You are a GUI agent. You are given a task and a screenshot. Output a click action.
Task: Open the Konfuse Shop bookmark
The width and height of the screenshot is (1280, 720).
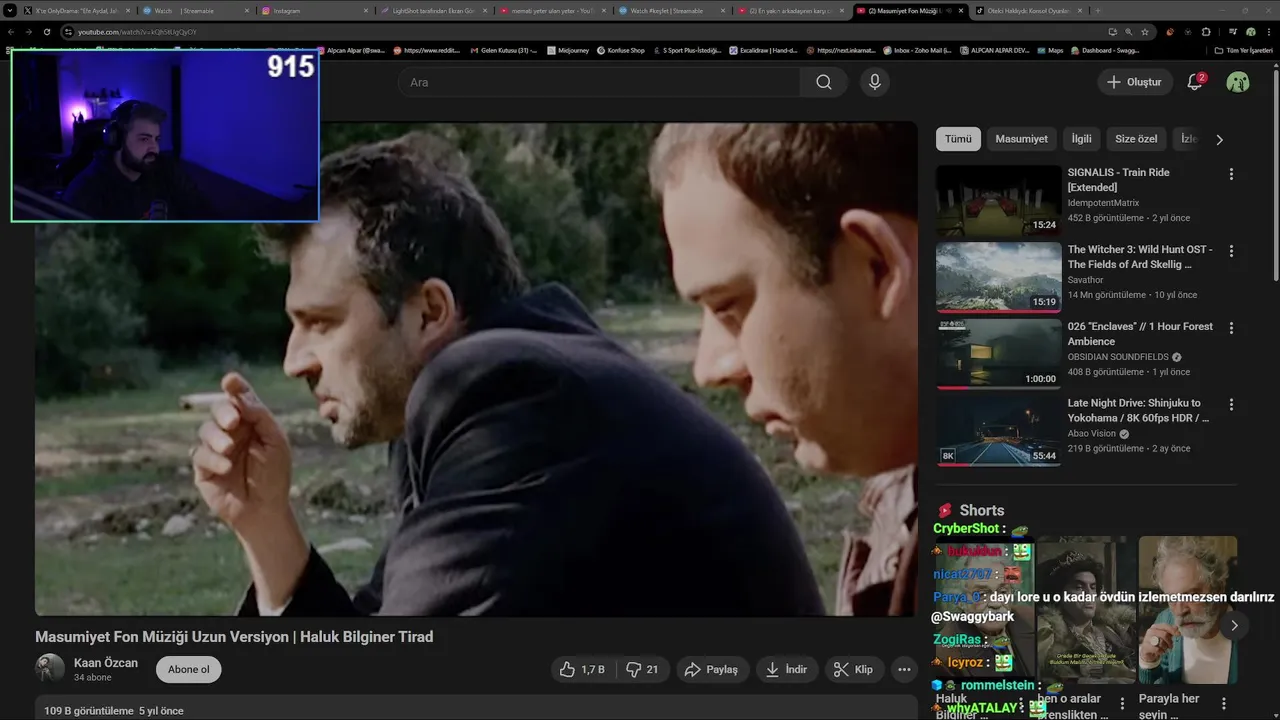point(621,50)
